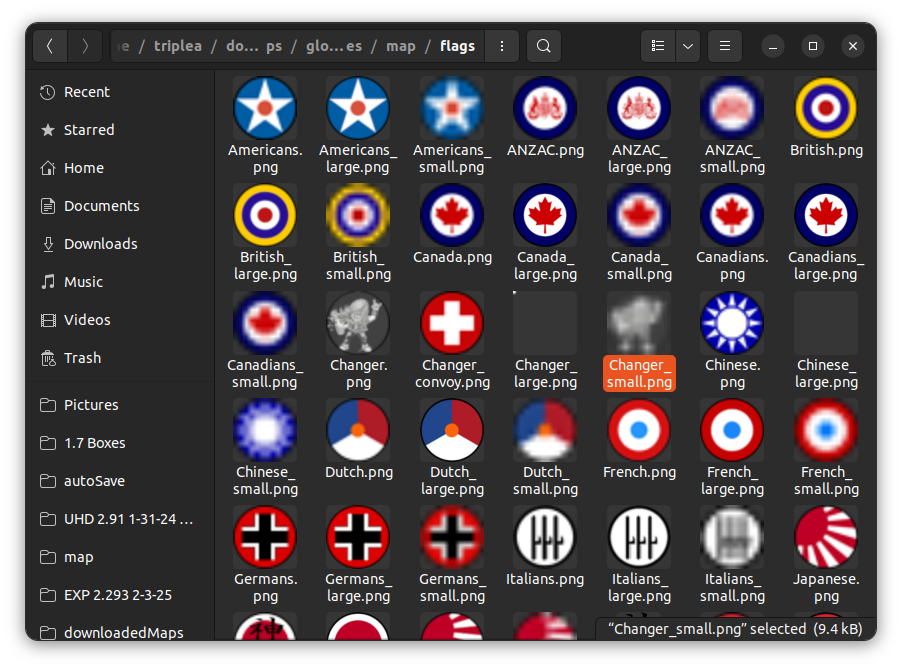Open the 1.7 Boxes bookmark
Viewport: 902px width, 669px height.
click(120, 443)
